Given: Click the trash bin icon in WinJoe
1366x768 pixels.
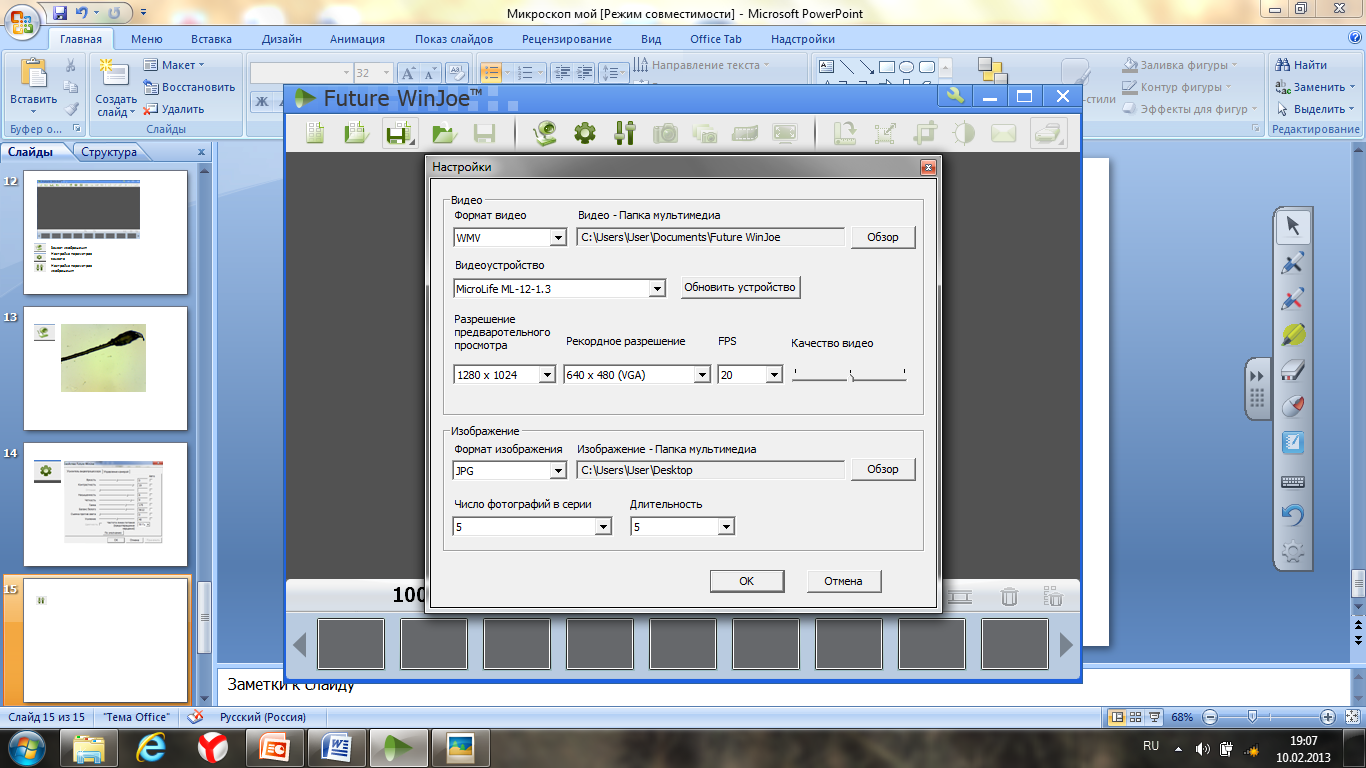Looking at the screenshot, I should (1010, 596).
